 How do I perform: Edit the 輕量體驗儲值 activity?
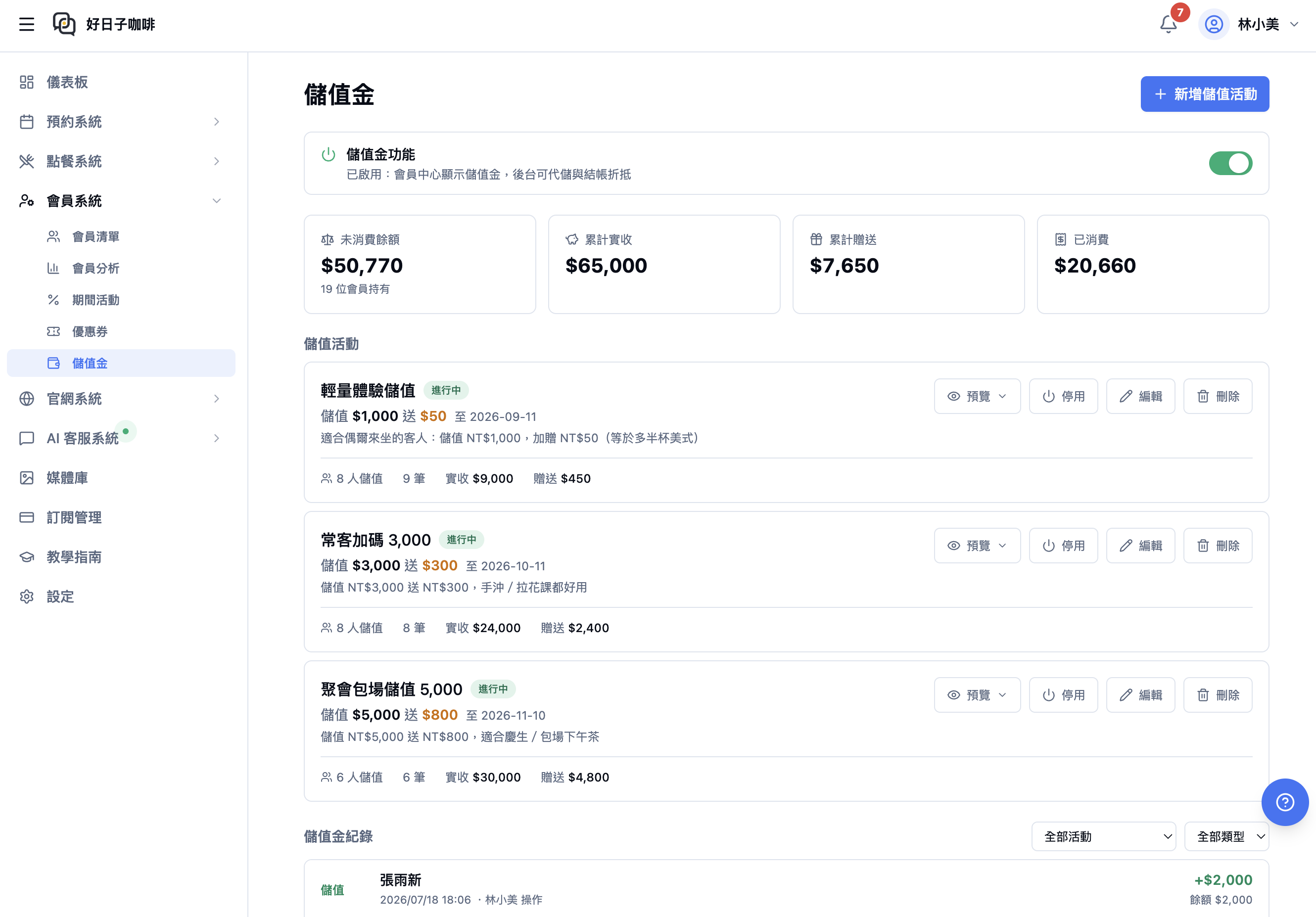[1140, 396]
